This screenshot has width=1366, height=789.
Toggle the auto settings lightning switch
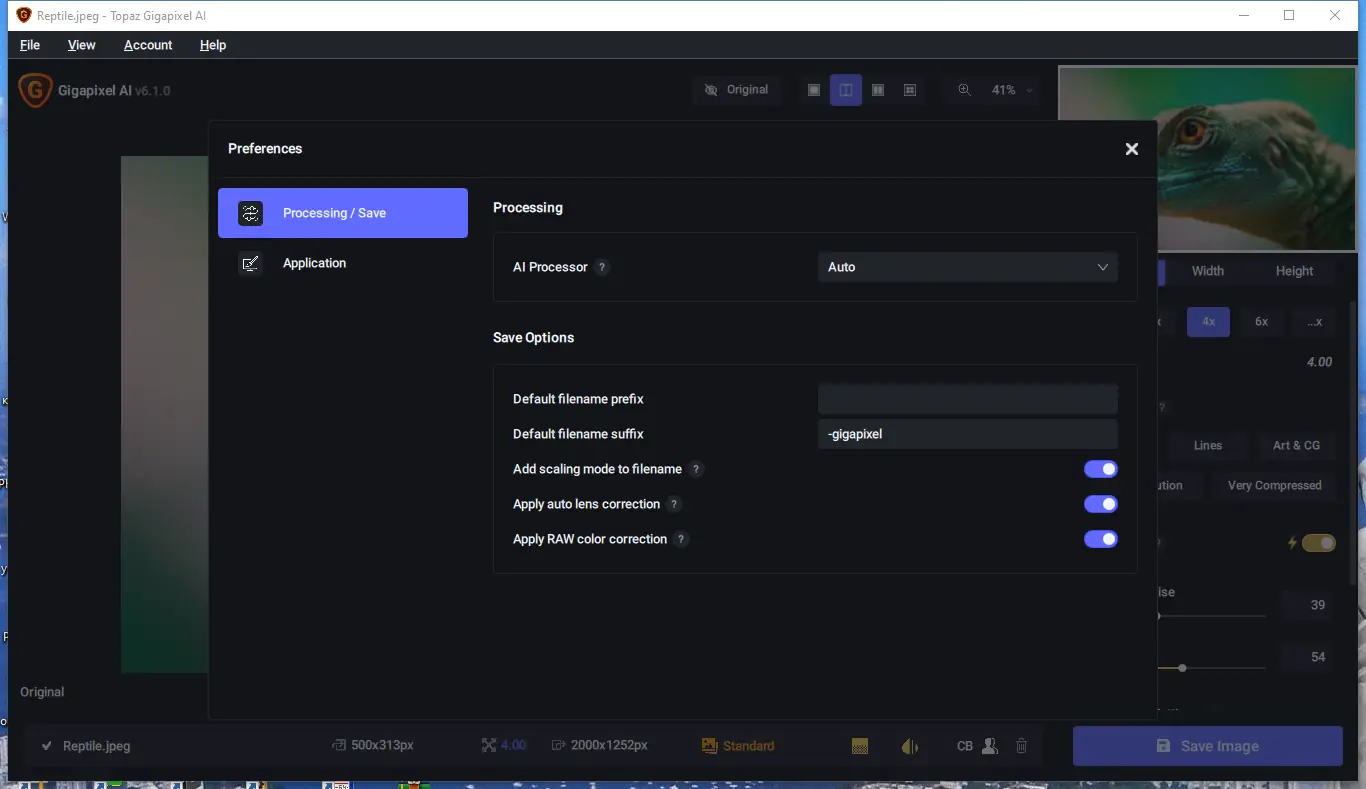click(x=1318, y=543)
